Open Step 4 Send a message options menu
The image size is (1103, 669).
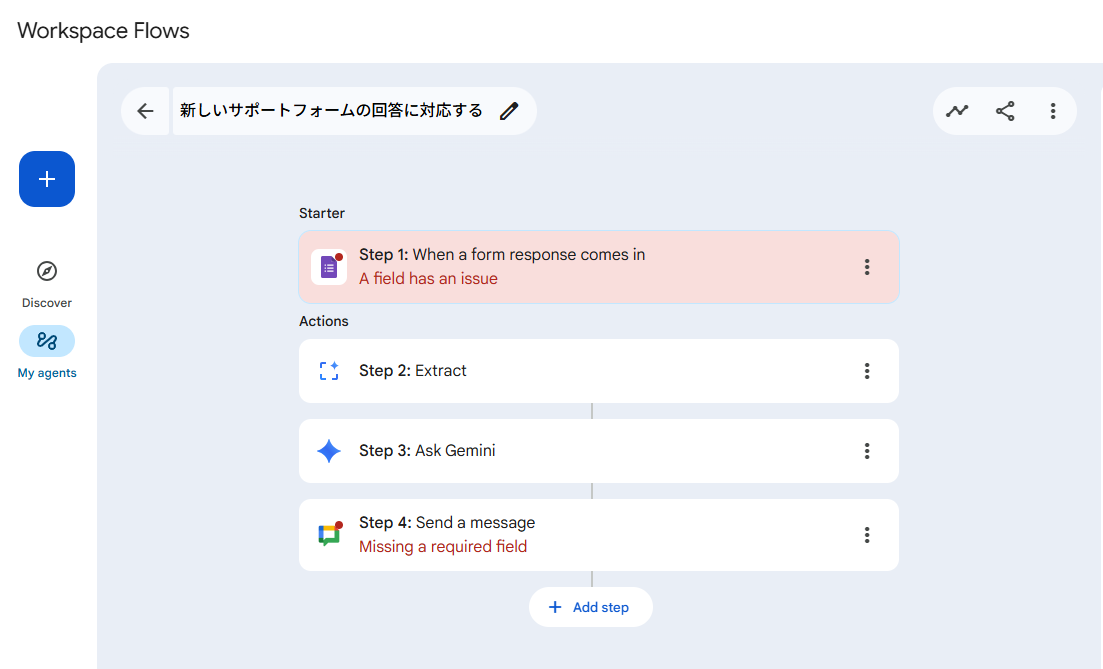point(867,535)
